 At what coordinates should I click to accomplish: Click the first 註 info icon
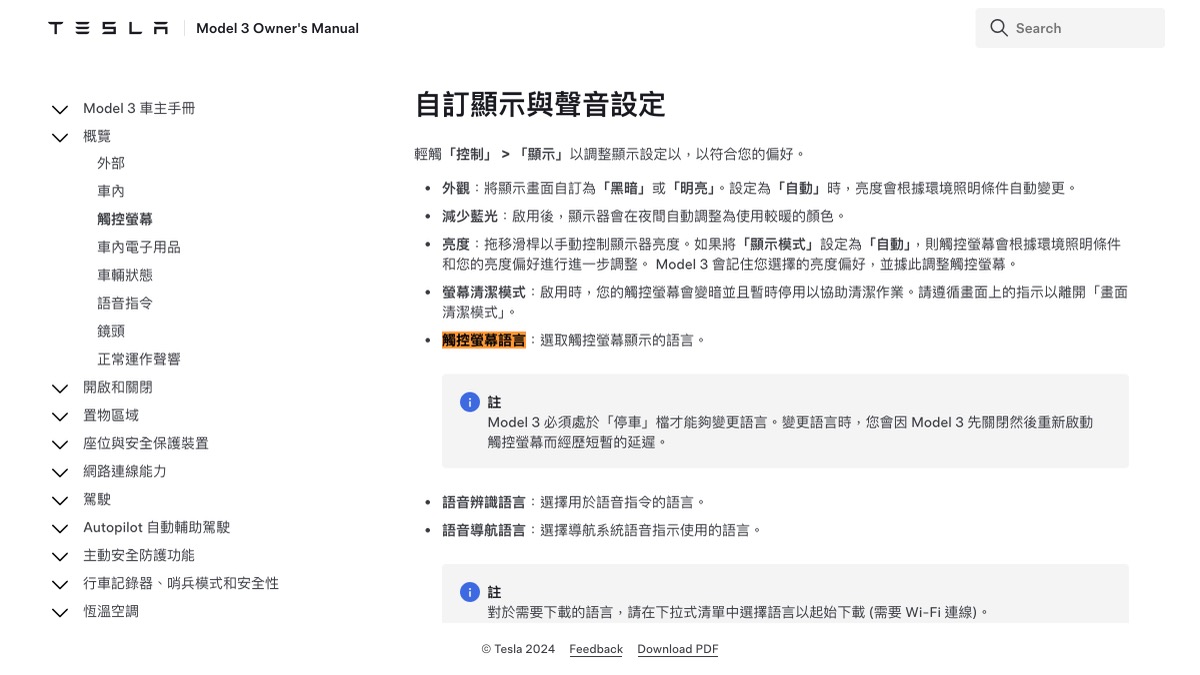470,402
